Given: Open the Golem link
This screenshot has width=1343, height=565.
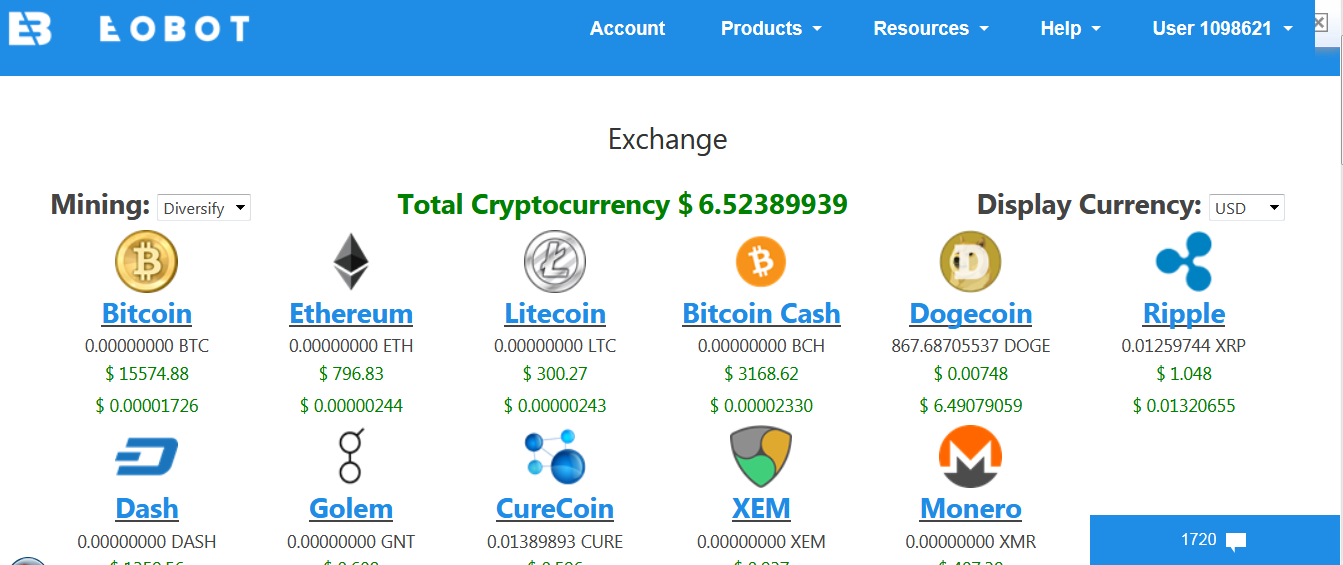Looking at the screenshot, I should [351, 509].
